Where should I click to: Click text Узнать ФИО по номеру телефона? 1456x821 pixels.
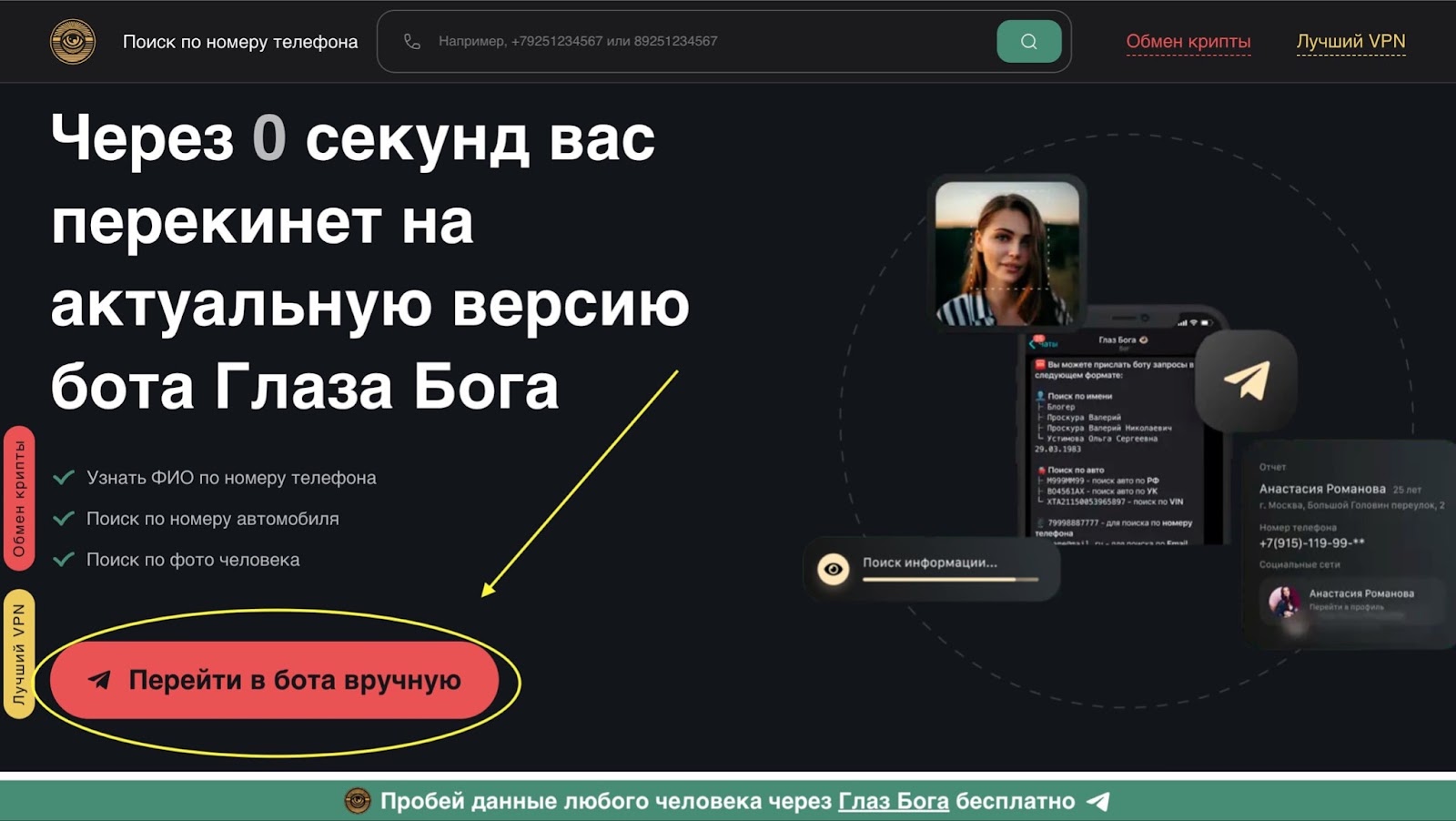[231, 478]
